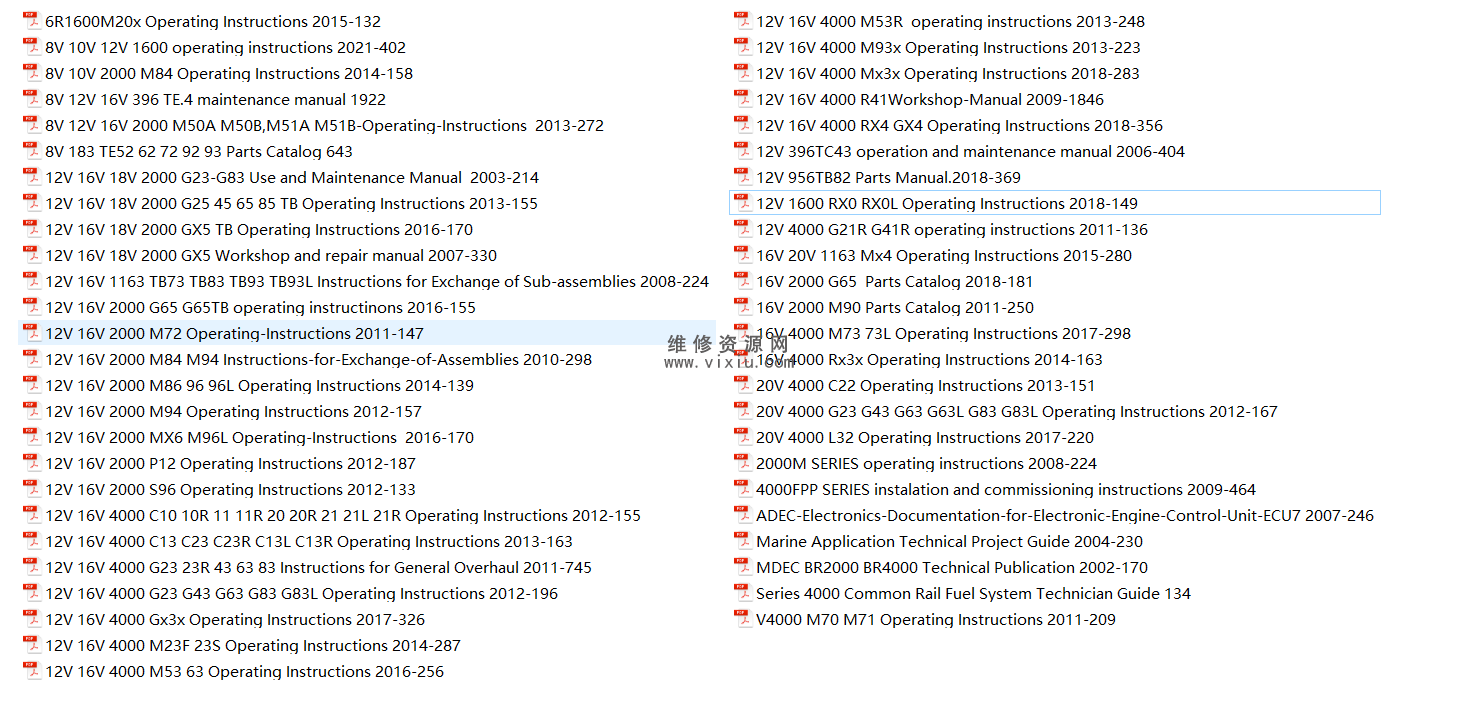Select 12V 16V 18V 2000 GX5 Workshop manual
This screenshot has height=706, width=1460.
click(x=270, y=256)
